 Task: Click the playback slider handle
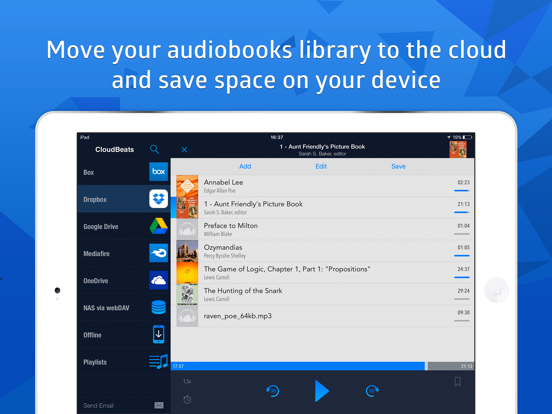[x=426, y=366]
